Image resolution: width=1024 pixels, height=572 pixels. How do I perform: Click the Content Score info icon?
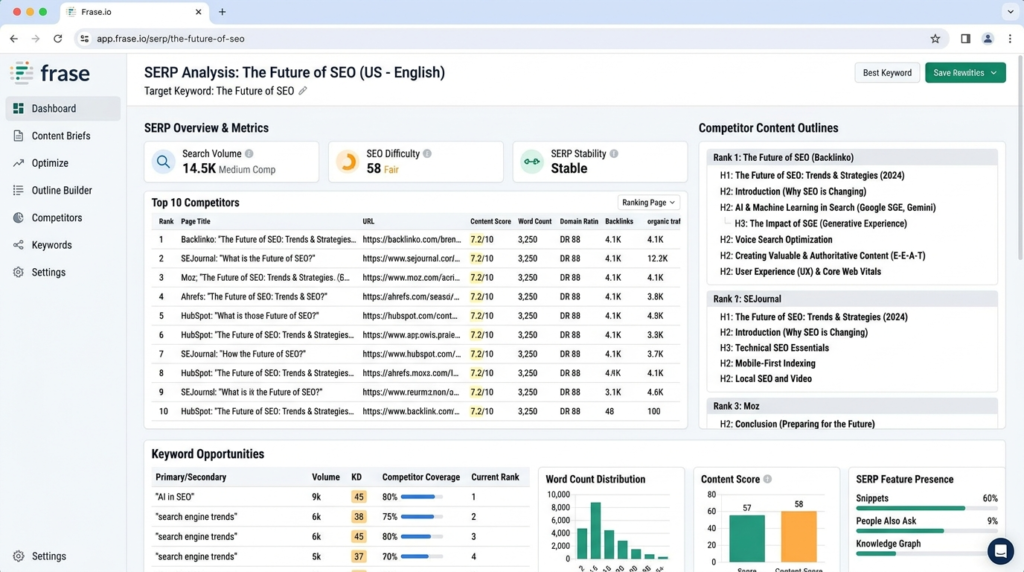[767, 479]
